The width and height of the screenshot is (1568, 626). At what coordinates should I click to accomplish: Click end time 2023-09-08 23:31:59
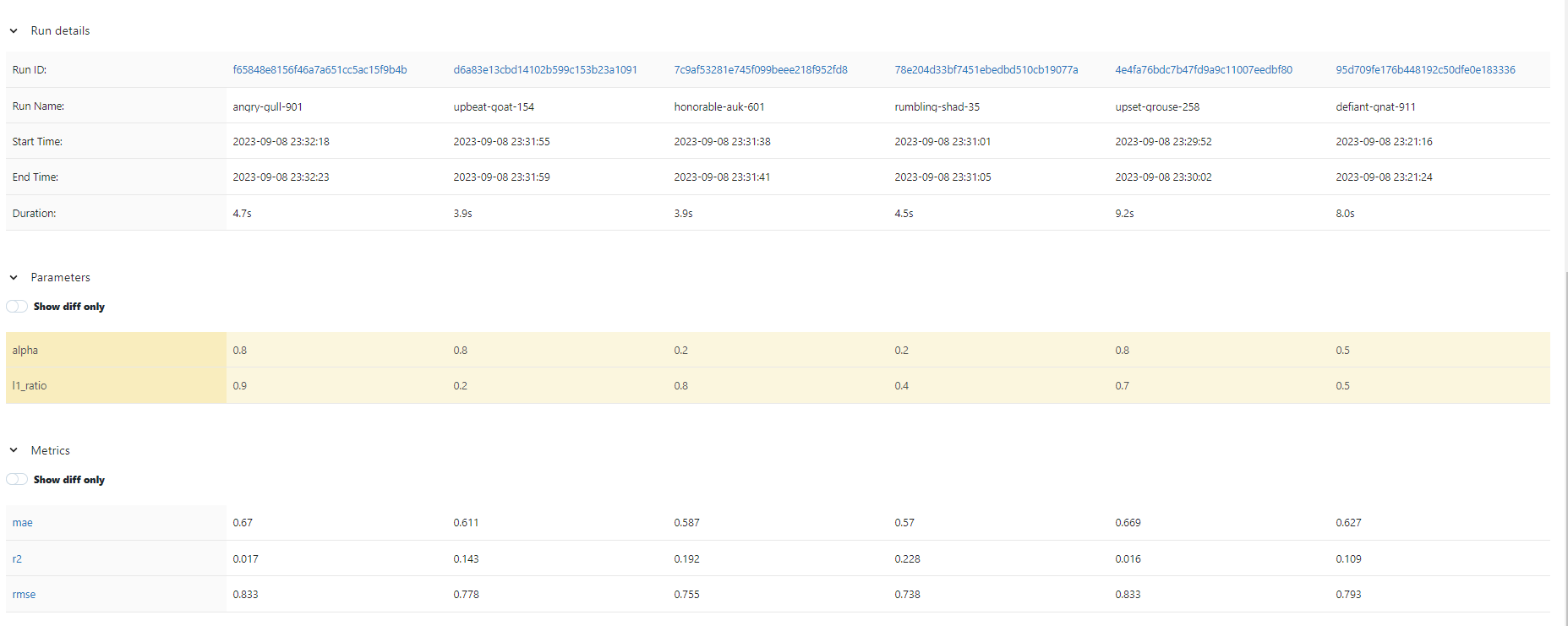[x=501, y=177]
